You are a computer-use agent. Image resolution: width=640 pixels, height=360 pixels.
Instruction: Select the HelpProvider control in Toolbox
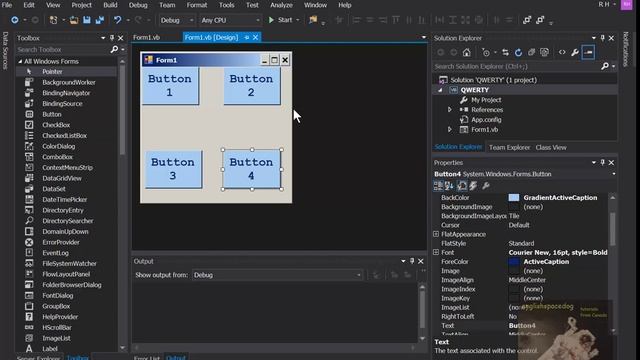[x=60, y=317]
